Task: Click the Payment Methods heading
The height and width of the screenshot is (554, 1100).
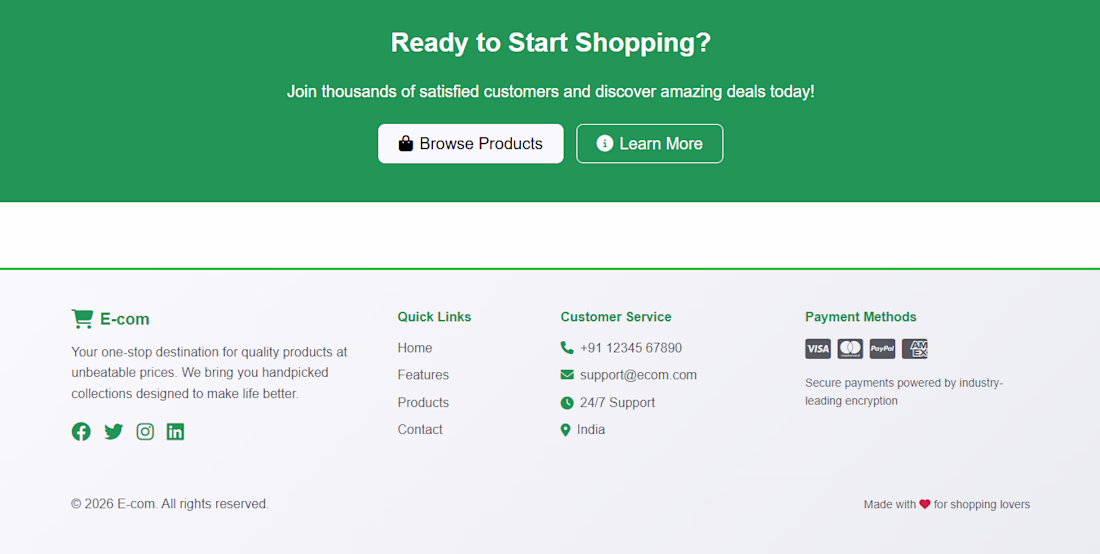Action: tap(861, 317)
